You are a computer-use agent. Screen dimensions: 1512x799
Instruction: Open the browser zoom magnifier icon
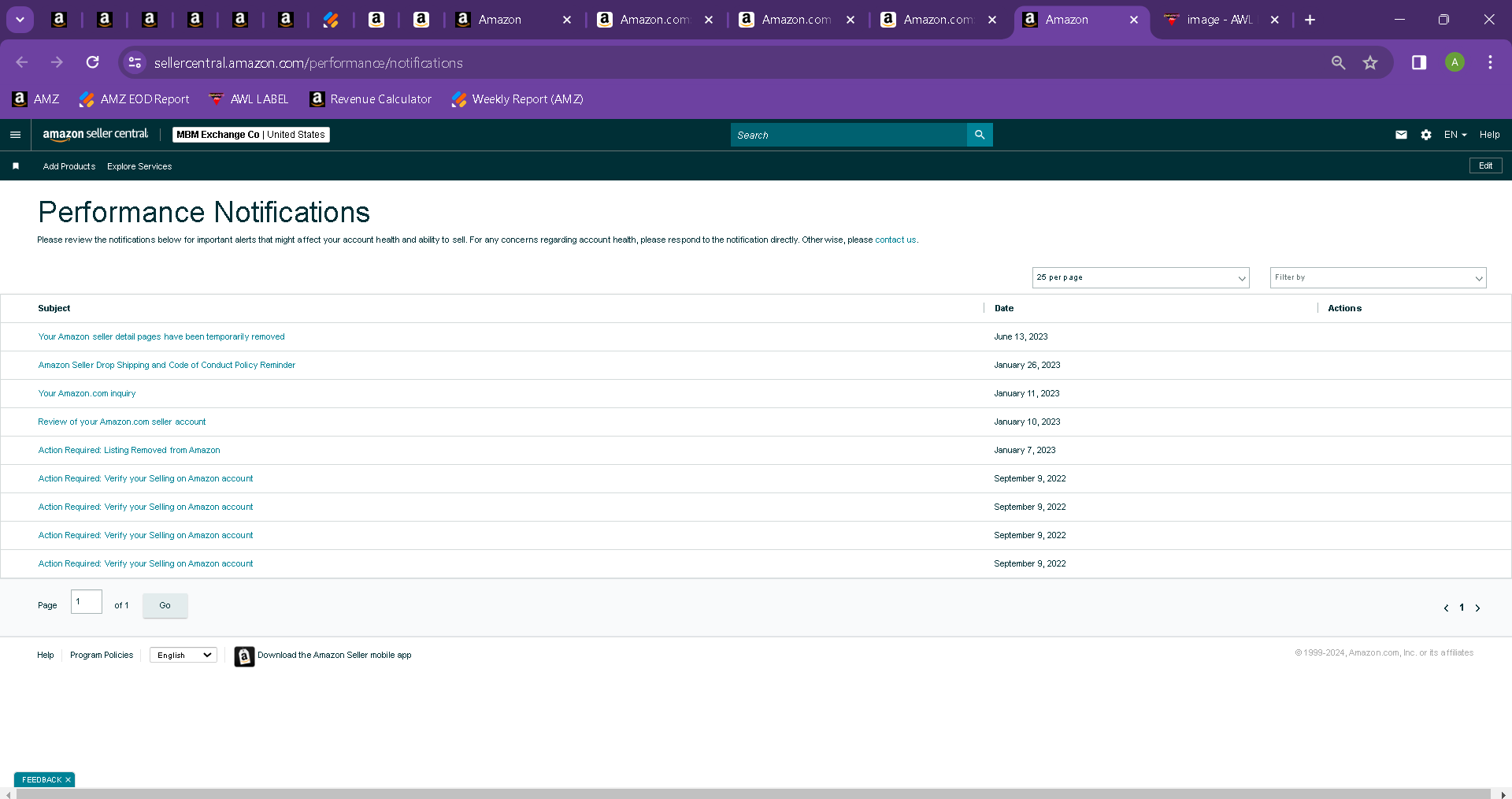coord(1338,62)
